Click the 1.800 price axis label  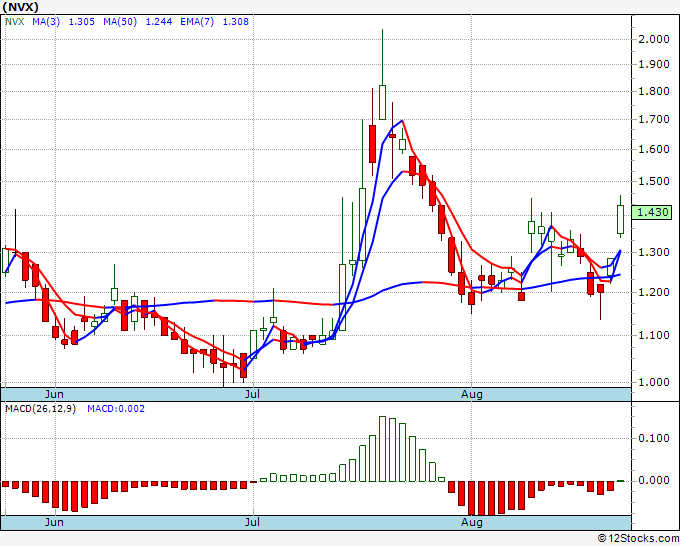[654, 92]
